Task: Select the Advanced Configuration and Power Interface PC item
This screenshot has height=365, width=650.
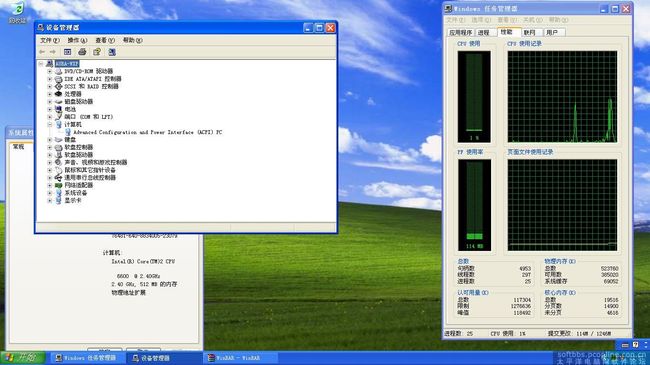Action: tap(147, 132)
